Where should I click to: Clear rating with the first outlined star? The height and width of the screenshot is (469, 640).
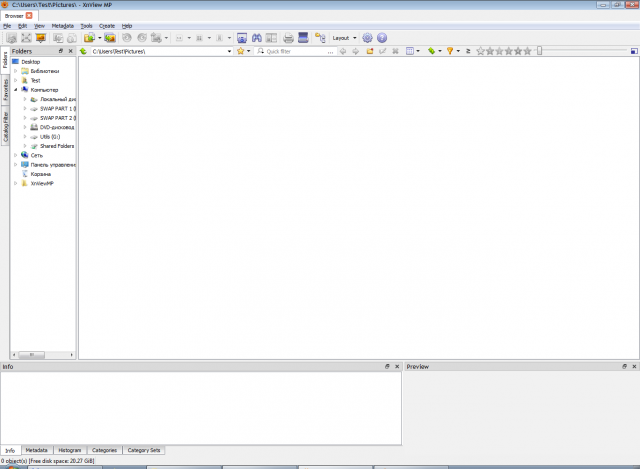[480, 51]
